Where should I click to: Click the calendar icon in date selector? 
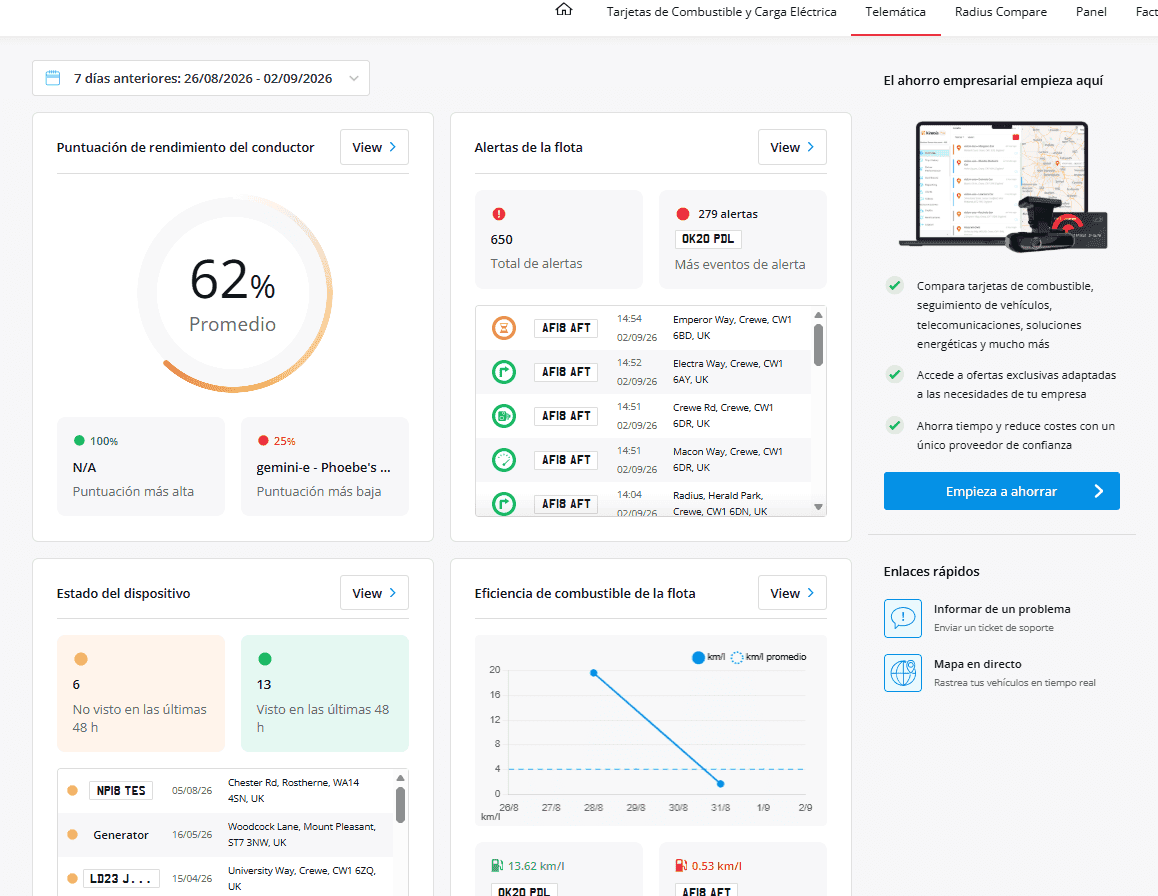(52, 78)
